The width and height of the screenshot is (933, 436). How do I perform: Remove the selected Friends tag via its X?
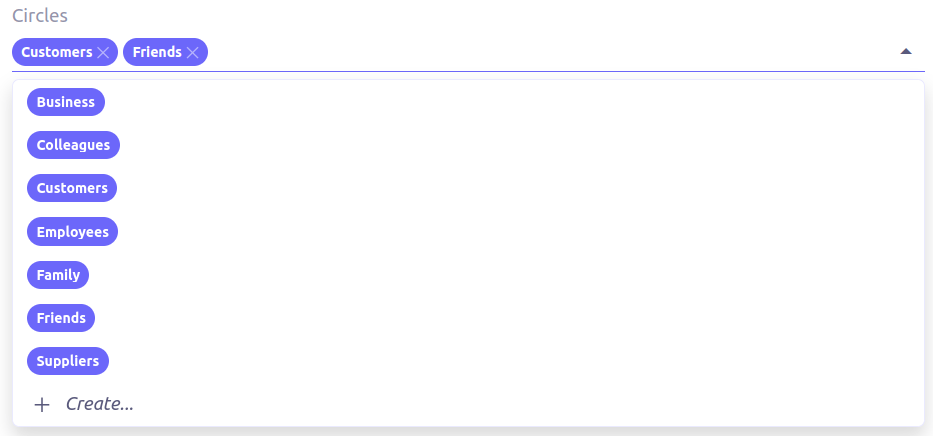pyautogui.click(x=193, y=52)
